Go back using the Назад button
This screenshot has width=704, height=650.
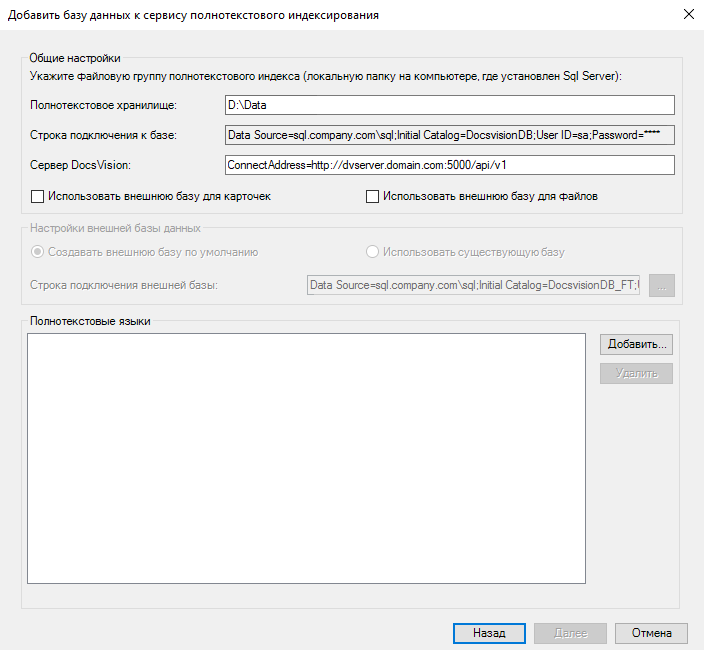pos(489,633)
